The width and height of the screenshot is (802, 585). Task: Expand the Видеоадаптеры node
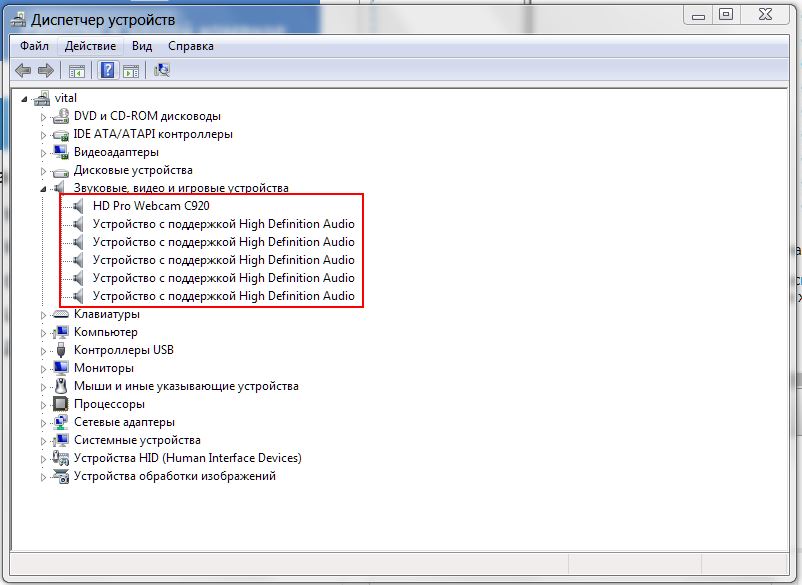(x=43, y=153)
